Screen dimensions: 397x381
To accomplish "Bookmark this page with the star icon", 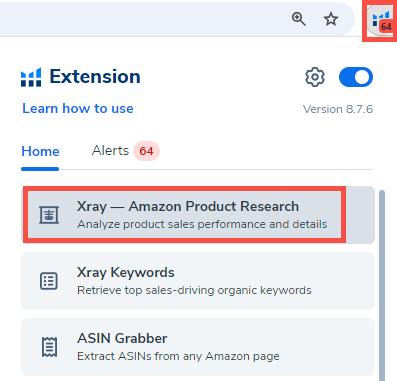I will click(x=331, y=19).
